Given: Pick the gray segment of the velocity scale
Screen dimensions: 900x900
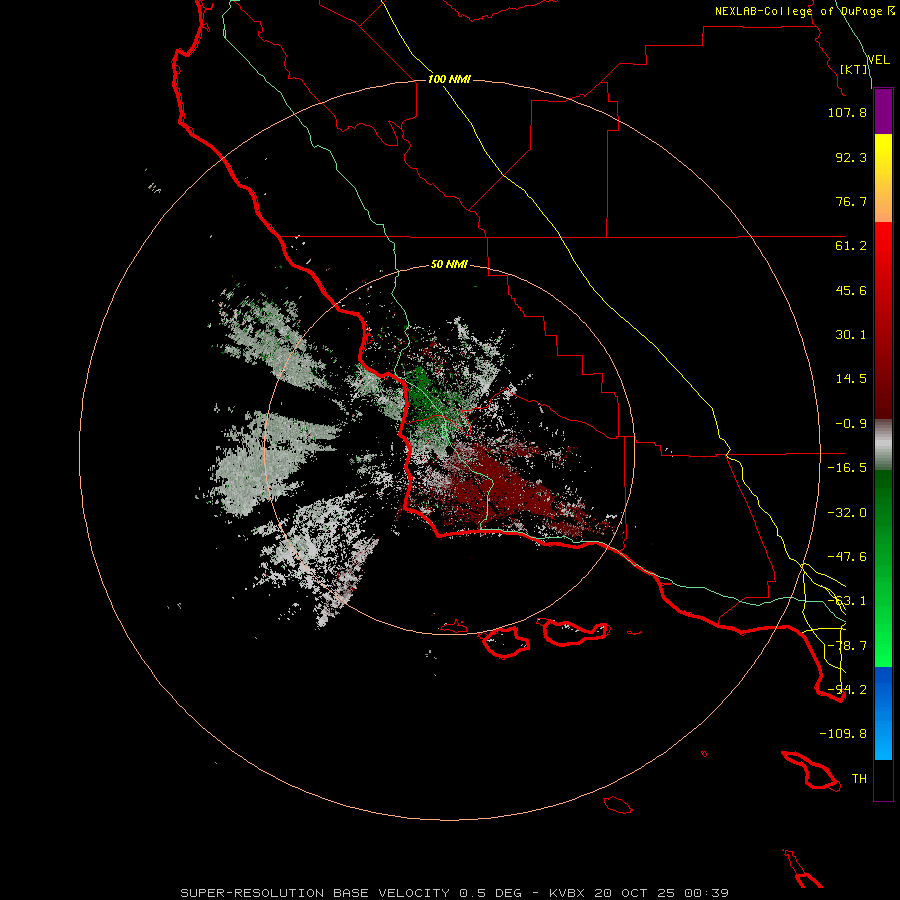Looking at the screenshot, I should (x=883, y=445).
